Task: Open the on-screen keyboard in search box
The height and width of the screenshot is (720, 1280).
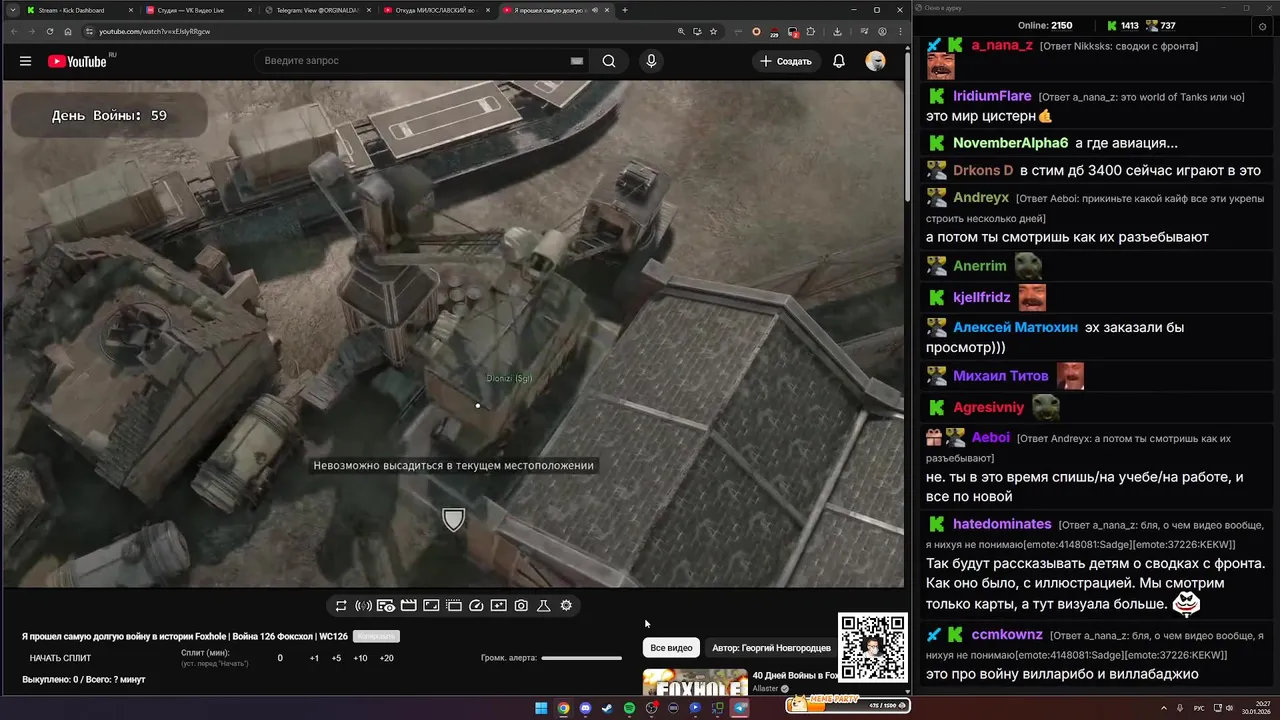Action: click(577, 61)
